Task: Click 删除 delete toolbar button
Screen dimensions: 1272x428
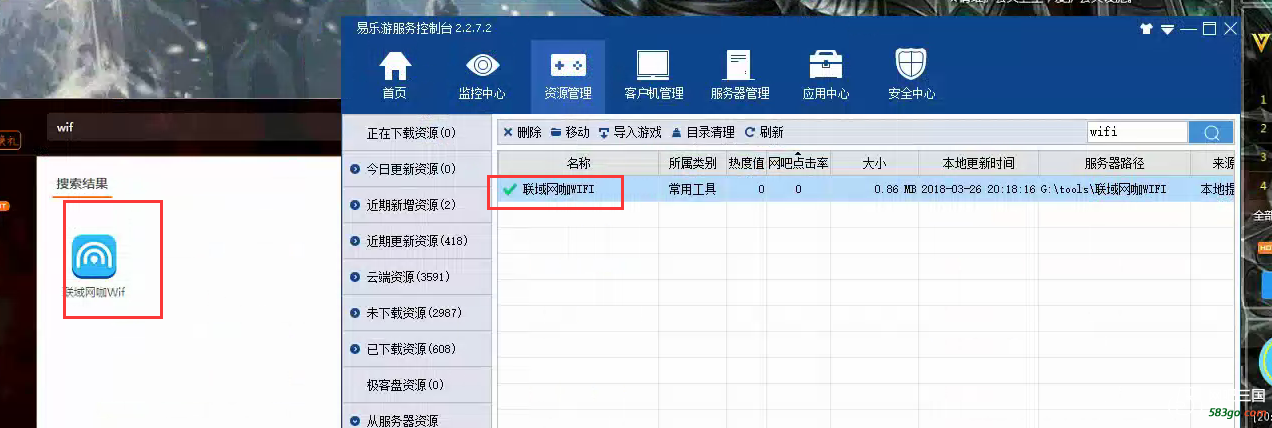Action: 522,132
